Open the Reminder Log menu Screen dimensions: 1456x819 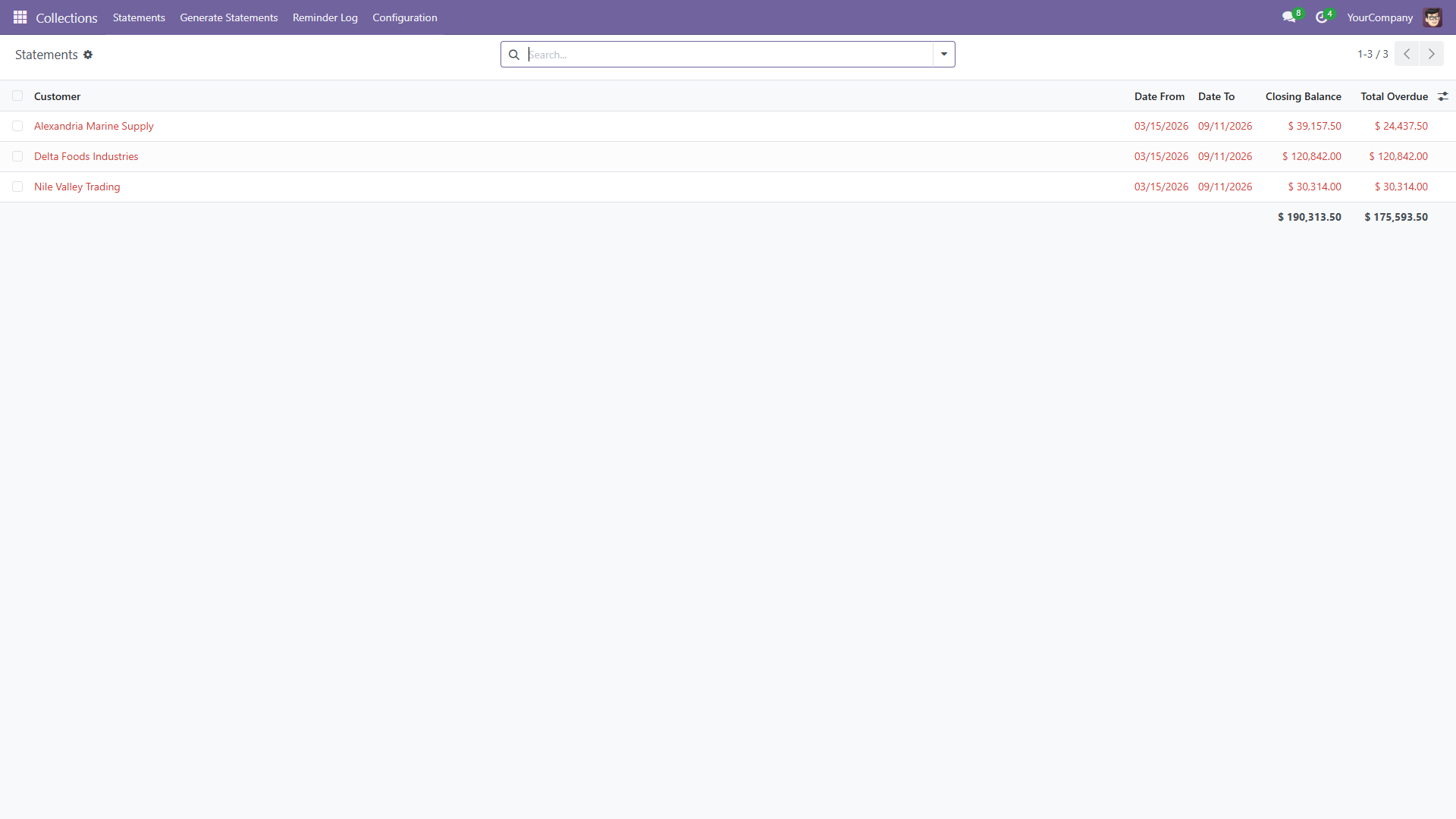(x=325, y=17)
